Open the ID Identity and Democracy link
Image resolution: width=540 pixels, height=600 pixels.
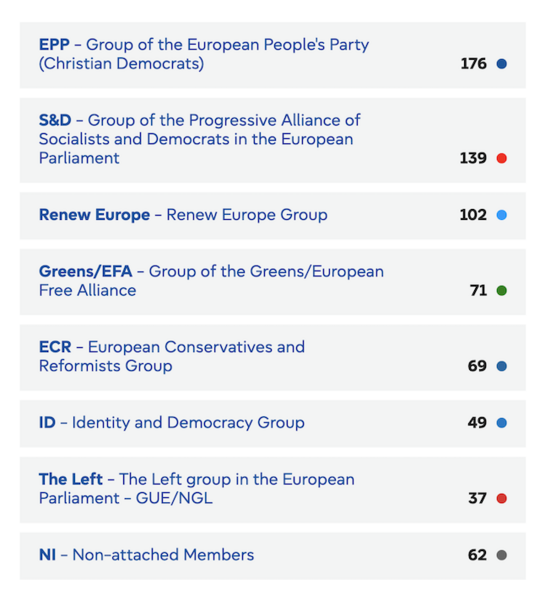coord(171,422)
